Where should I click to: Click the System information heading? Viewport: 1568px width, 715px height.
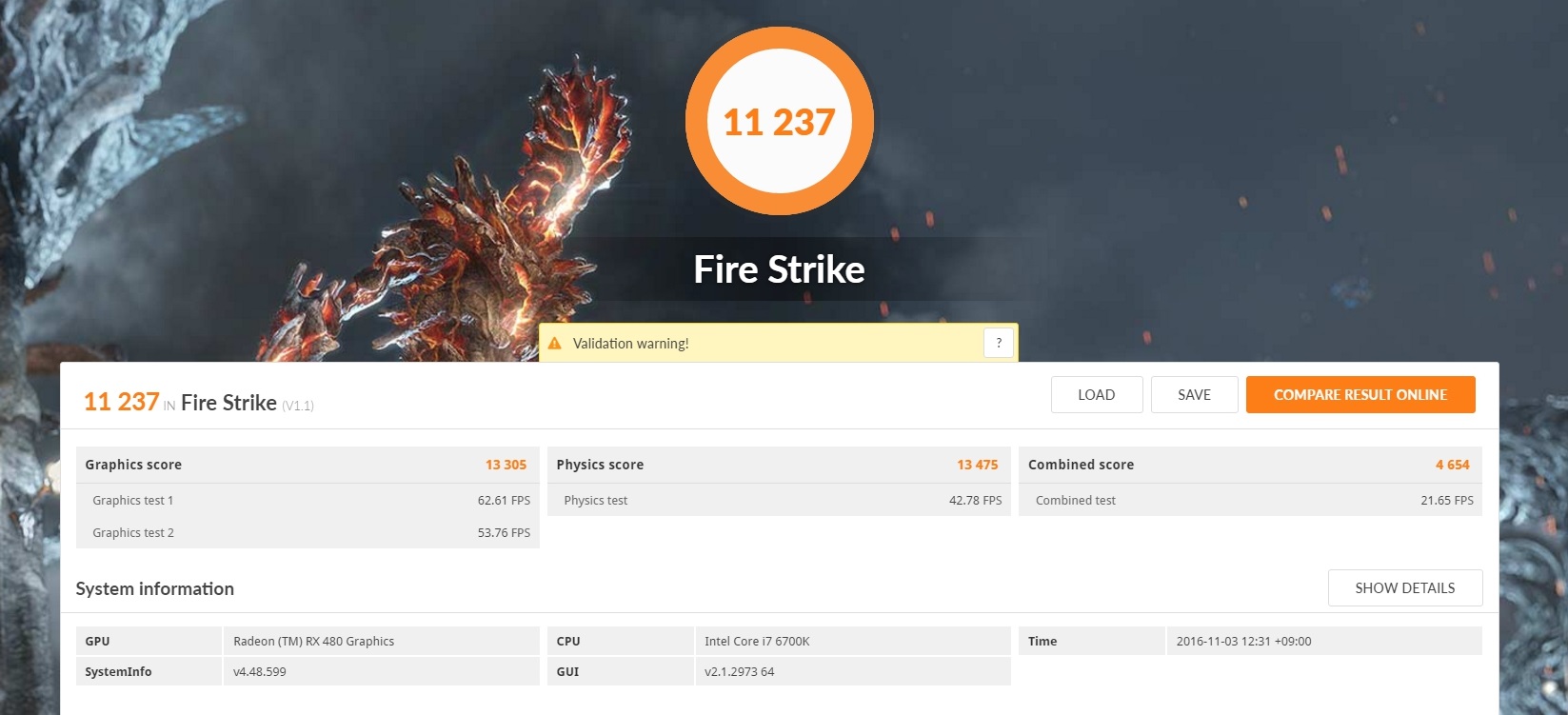155,589
